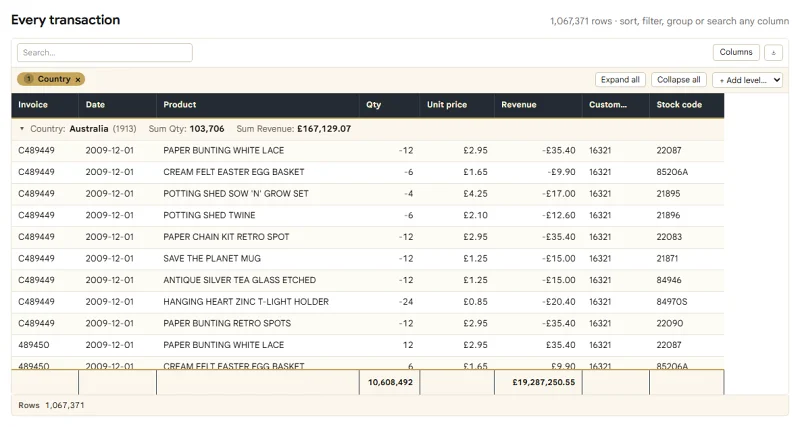
Task: Click stock code 85206A in the C489449 row
Action: 672,172
